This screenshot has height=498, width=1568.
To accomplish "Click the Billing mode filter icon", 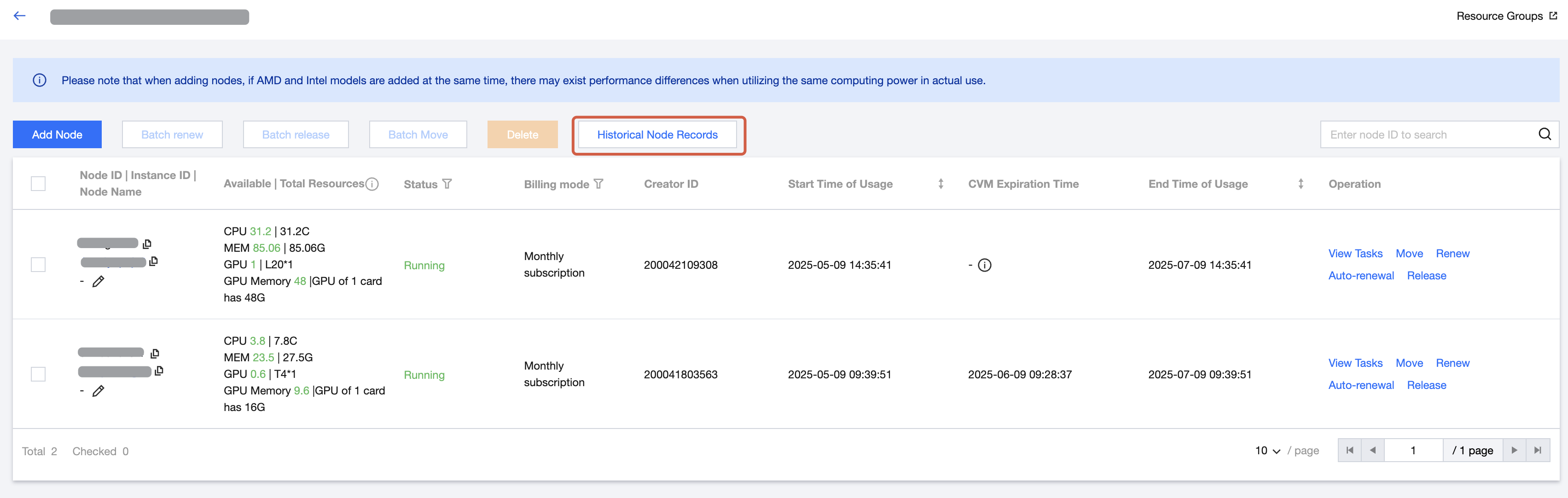I will tap(598, 184).
